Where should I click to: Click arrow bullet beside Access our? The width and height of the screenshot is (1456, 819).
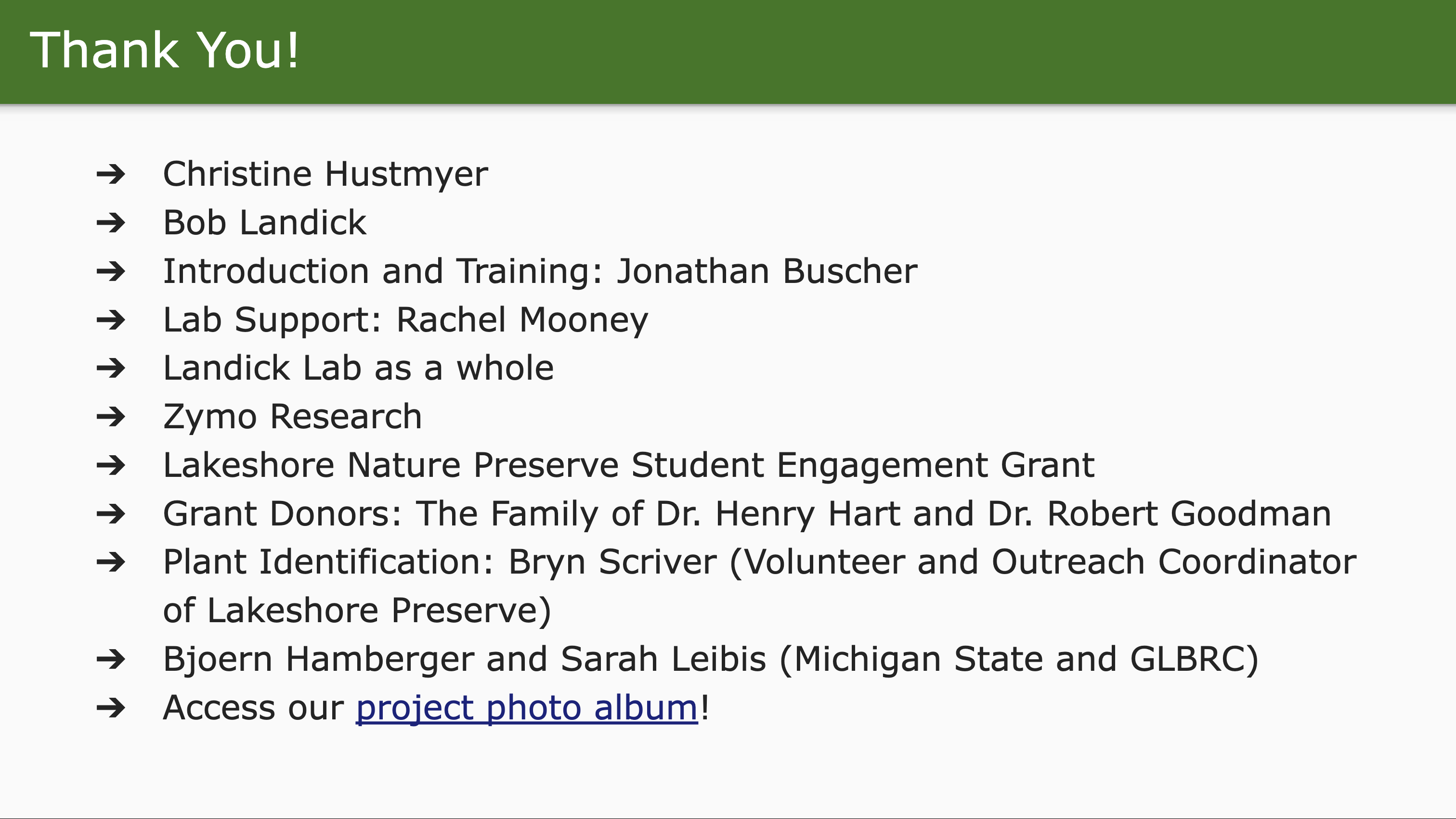[111, 708]
